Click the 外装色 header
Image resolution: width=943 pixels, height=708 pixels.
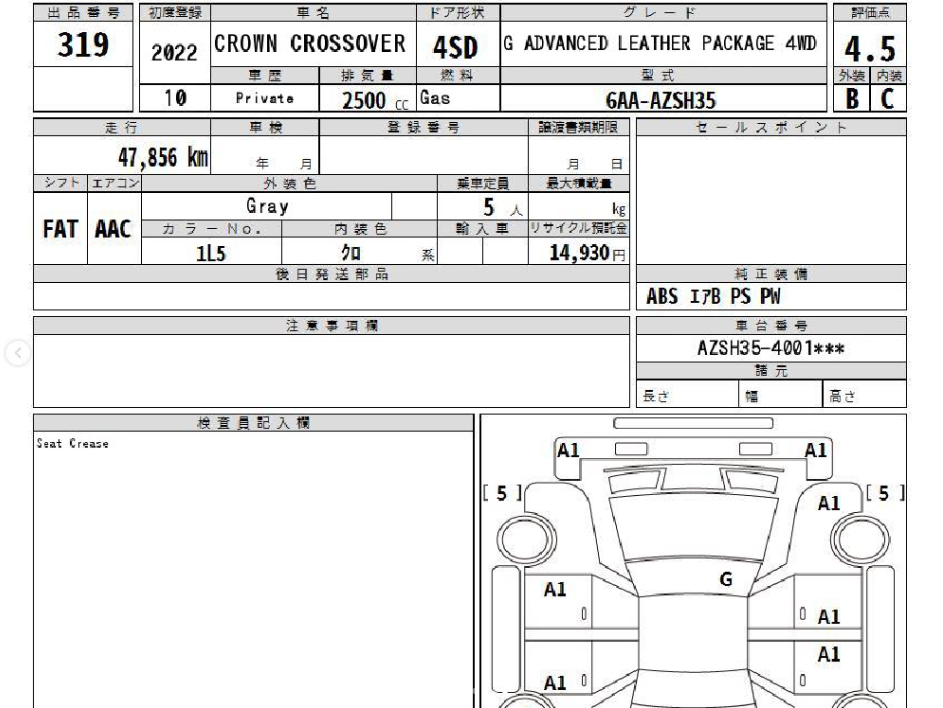pos(289,183)
